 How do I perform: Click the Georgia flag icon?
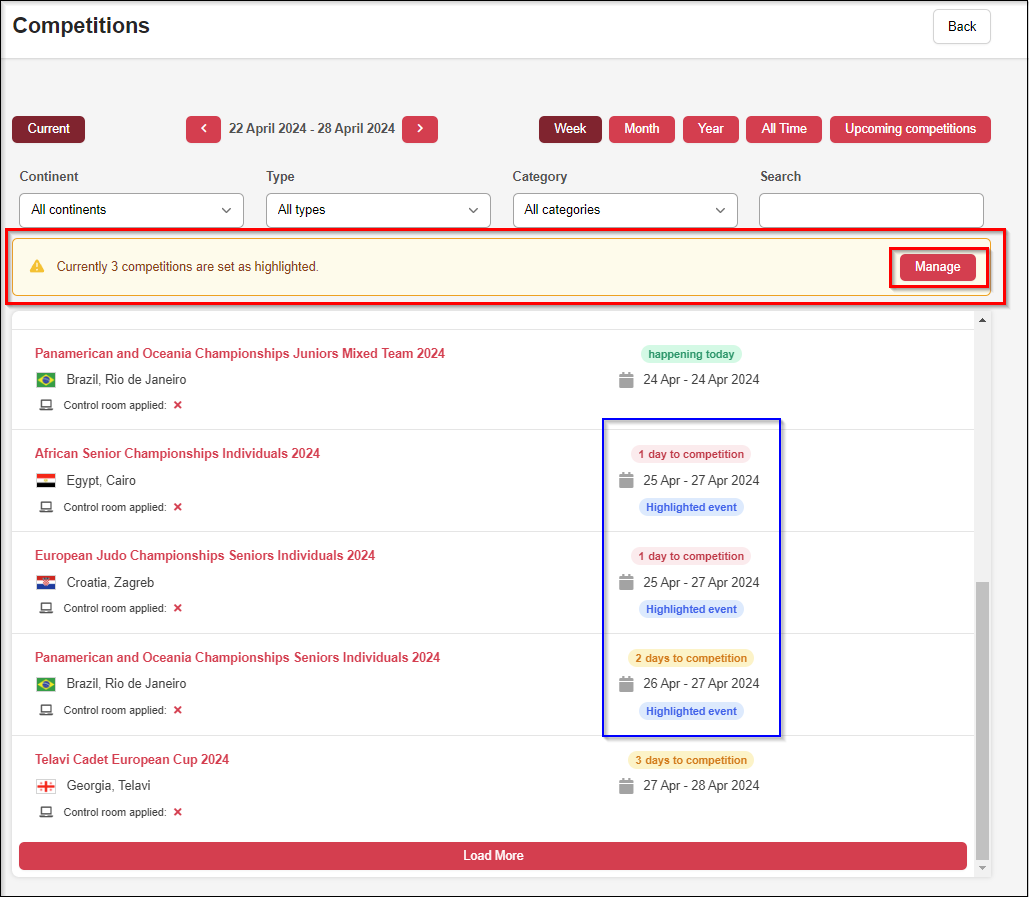[46, 786]
